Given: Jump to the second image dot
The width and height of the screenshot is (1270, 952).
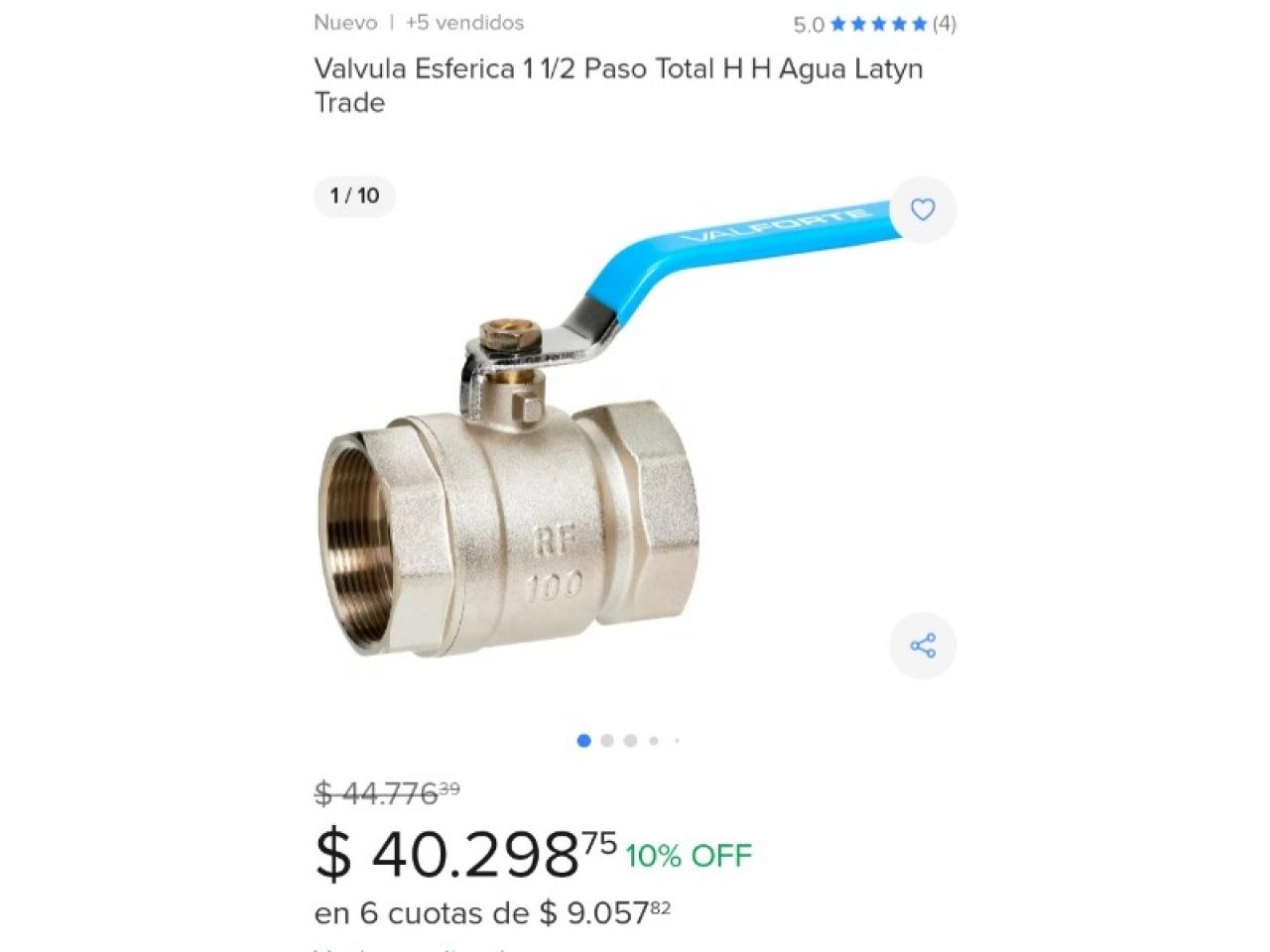Looking at the screenshot, I should pos(607,741).
